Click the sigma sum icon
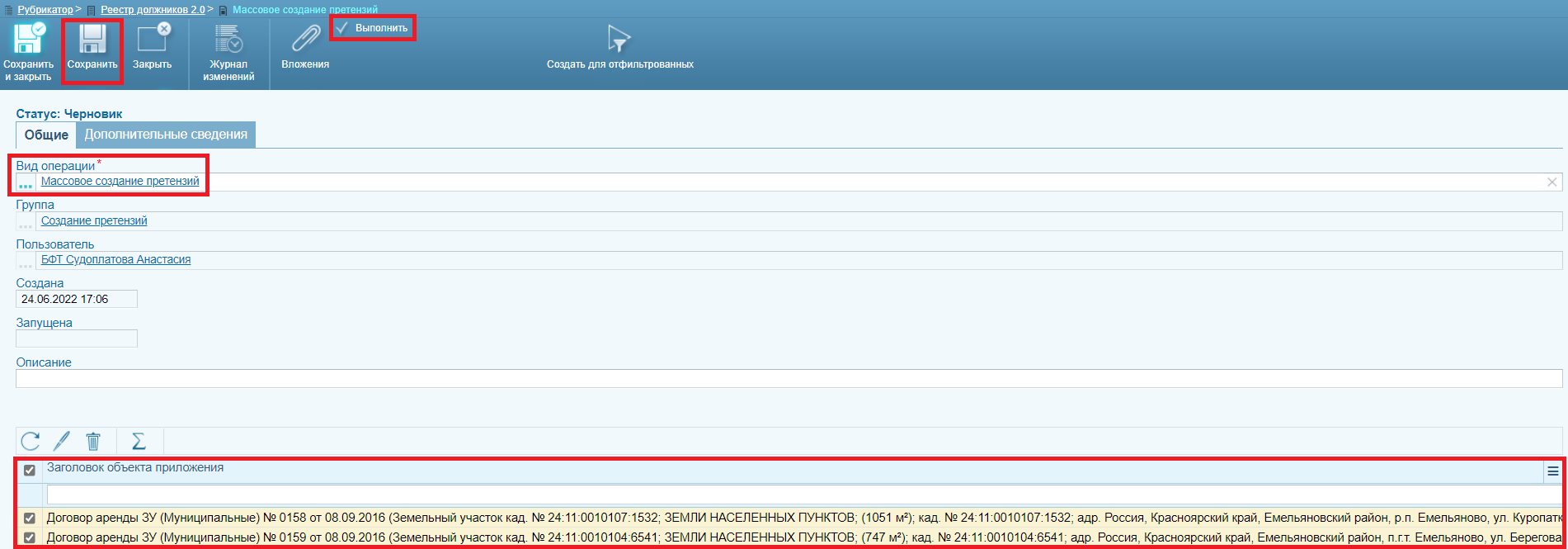 139,441
